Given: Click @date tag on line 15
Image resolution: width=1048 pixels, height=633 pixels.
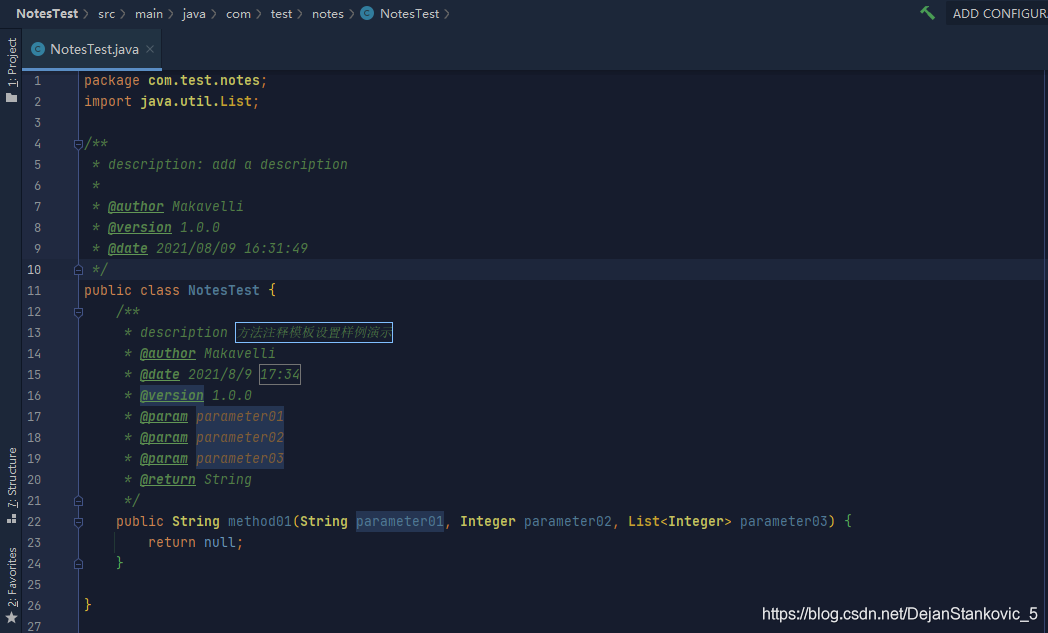Looking at the screenshot, I should click(x=160, y=374).
